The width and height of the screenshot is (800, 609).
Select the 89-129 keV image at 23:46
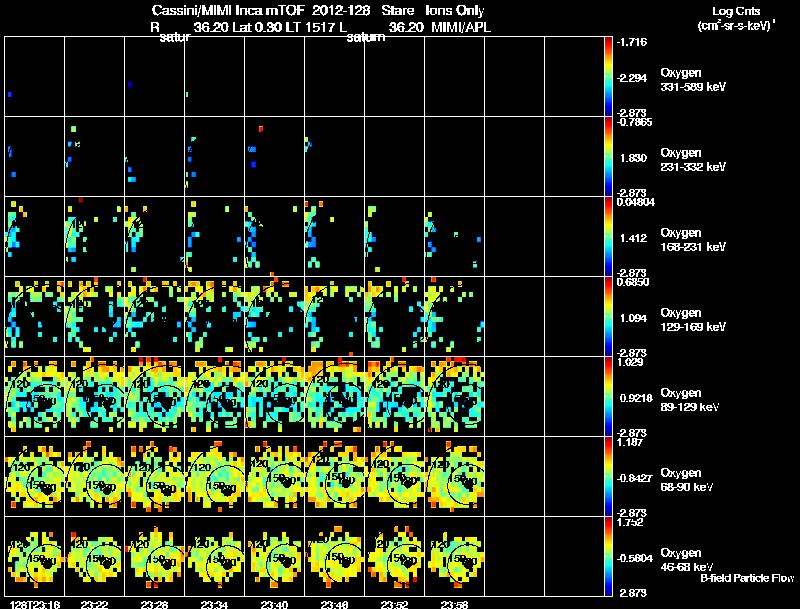point(335,396)
